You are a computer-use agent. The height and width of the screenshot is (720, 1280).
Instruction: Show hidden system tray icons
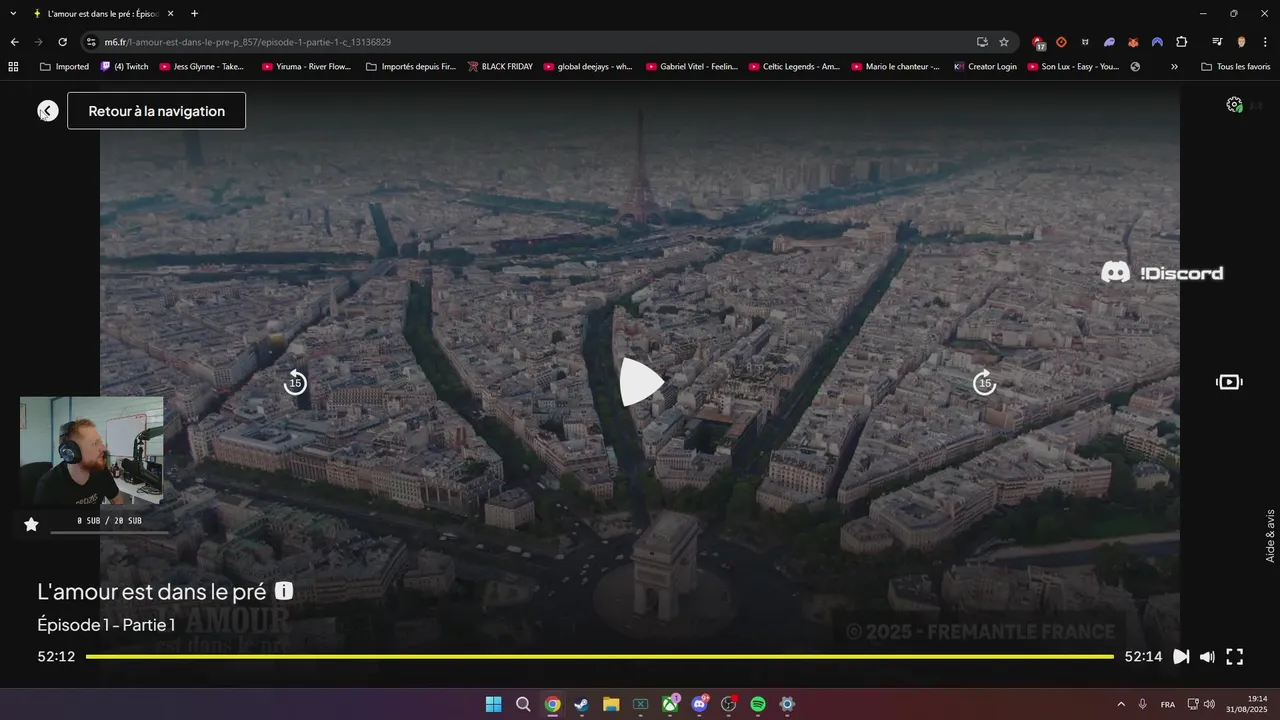coord(1121,704)
